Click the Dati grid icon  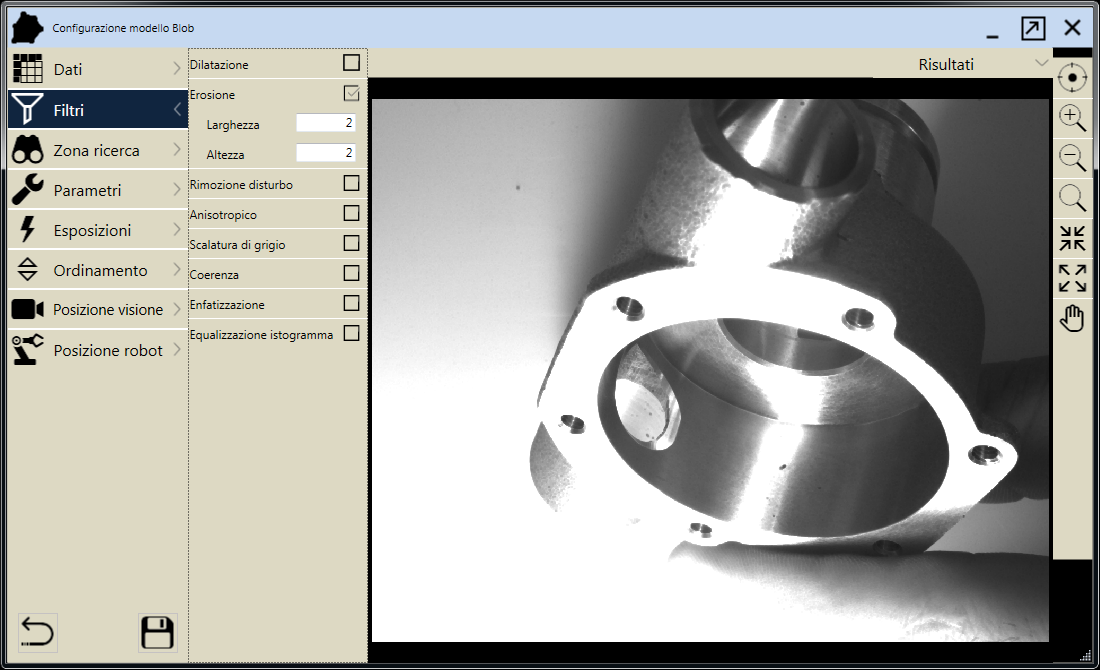click(x=27, y=69)
